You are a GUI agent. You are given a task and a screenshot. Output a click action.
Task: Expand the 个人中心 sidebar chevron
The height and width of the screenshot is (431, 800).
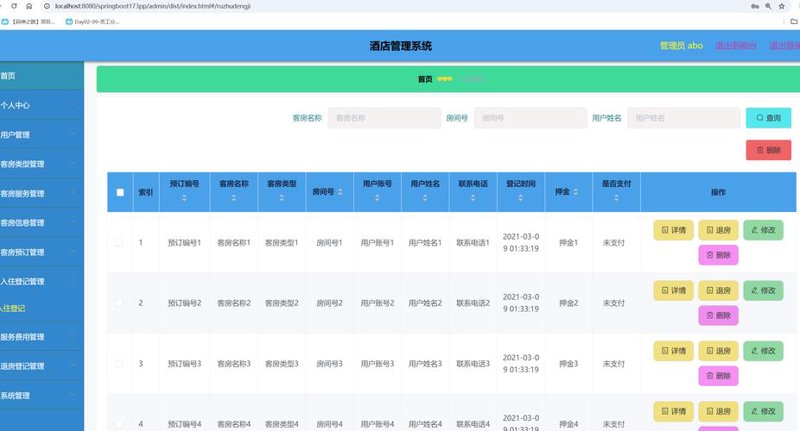coord(73,105)
